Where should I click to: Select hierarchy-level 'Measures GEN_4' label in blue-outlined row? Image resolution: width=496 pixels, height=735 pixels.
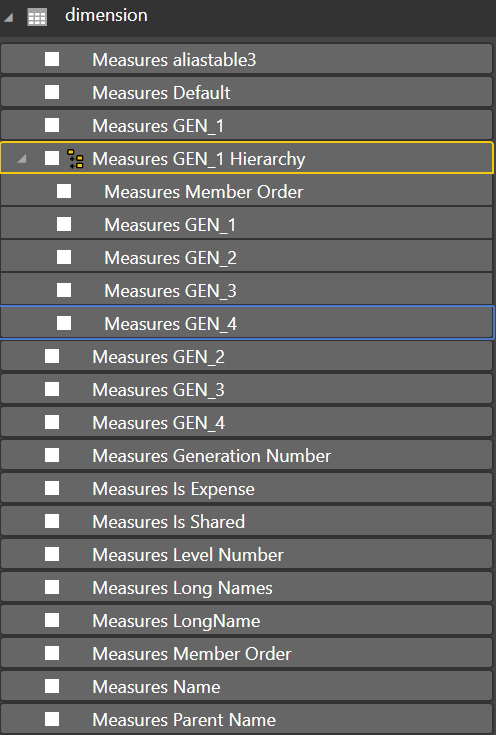[x=171, y=324]
